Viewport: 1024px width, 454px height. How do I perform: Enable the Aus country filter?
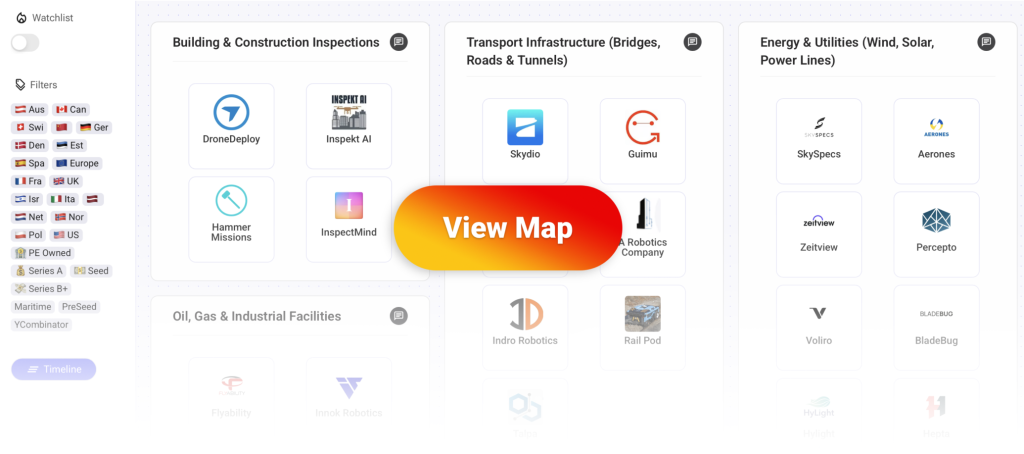point(30,109)
